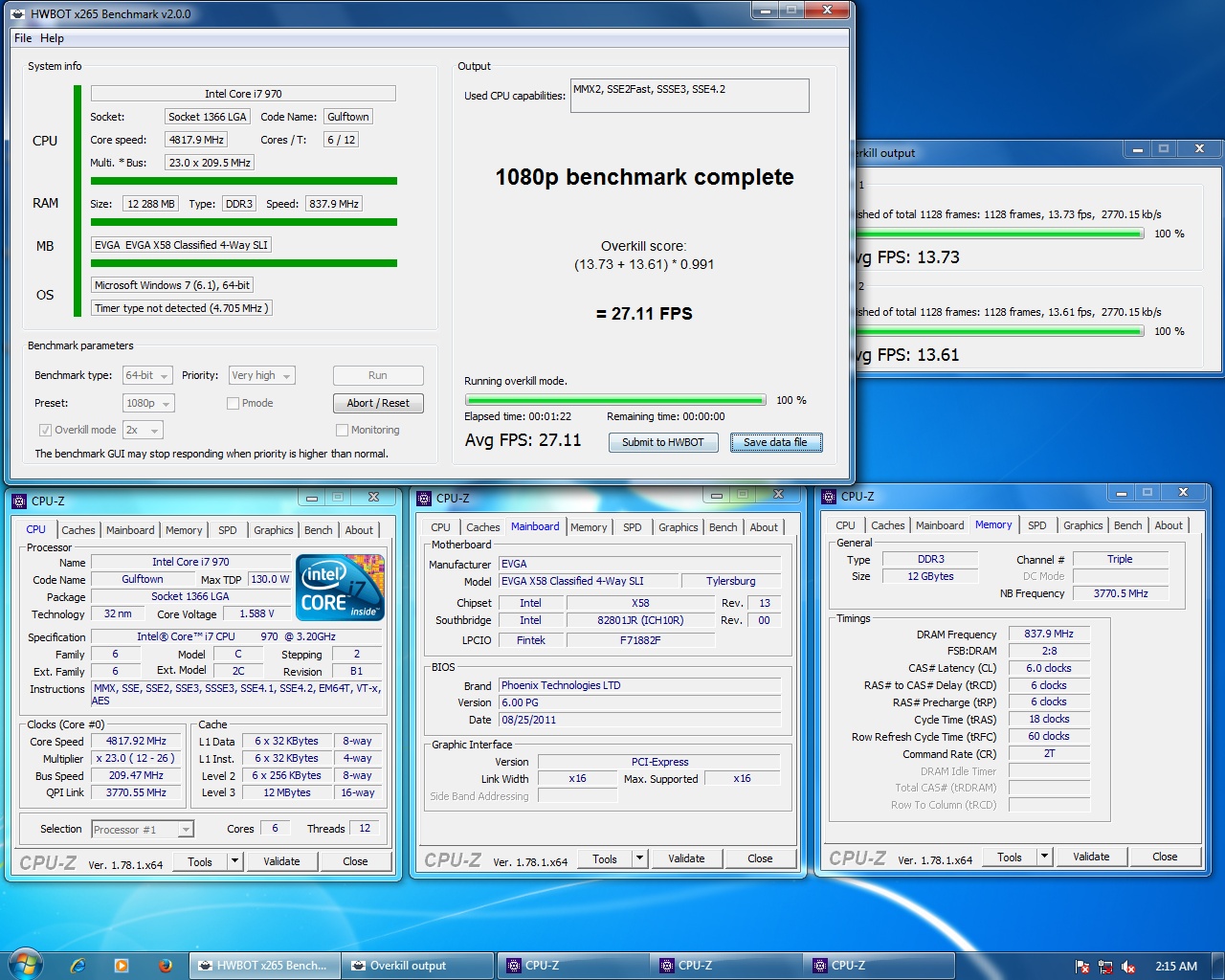Click the Save data file button
1225x980 pixels.
pos(776,442)
